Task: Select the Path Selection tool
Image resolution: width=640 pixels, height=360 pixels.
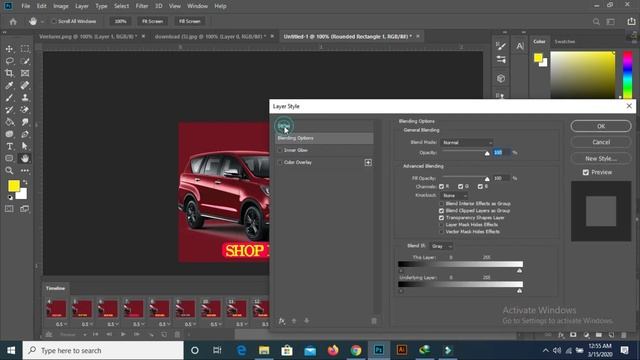Action: pyautogui.click(x=25, y=146)
